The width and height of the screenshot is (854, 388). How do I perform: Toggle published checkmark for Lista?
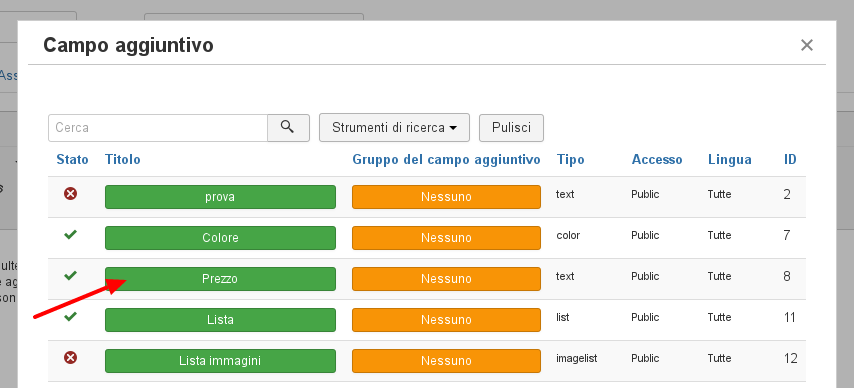70,316
